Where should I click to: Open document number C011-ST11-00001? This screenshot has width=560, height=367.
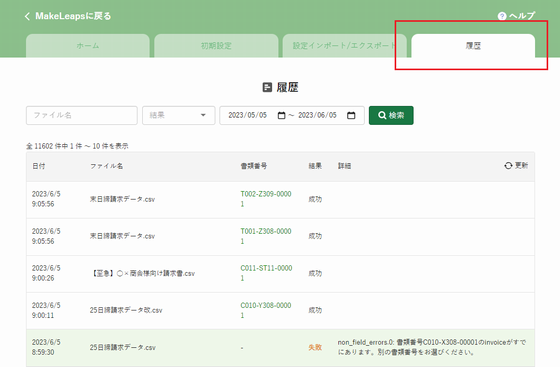pos(266,273)
